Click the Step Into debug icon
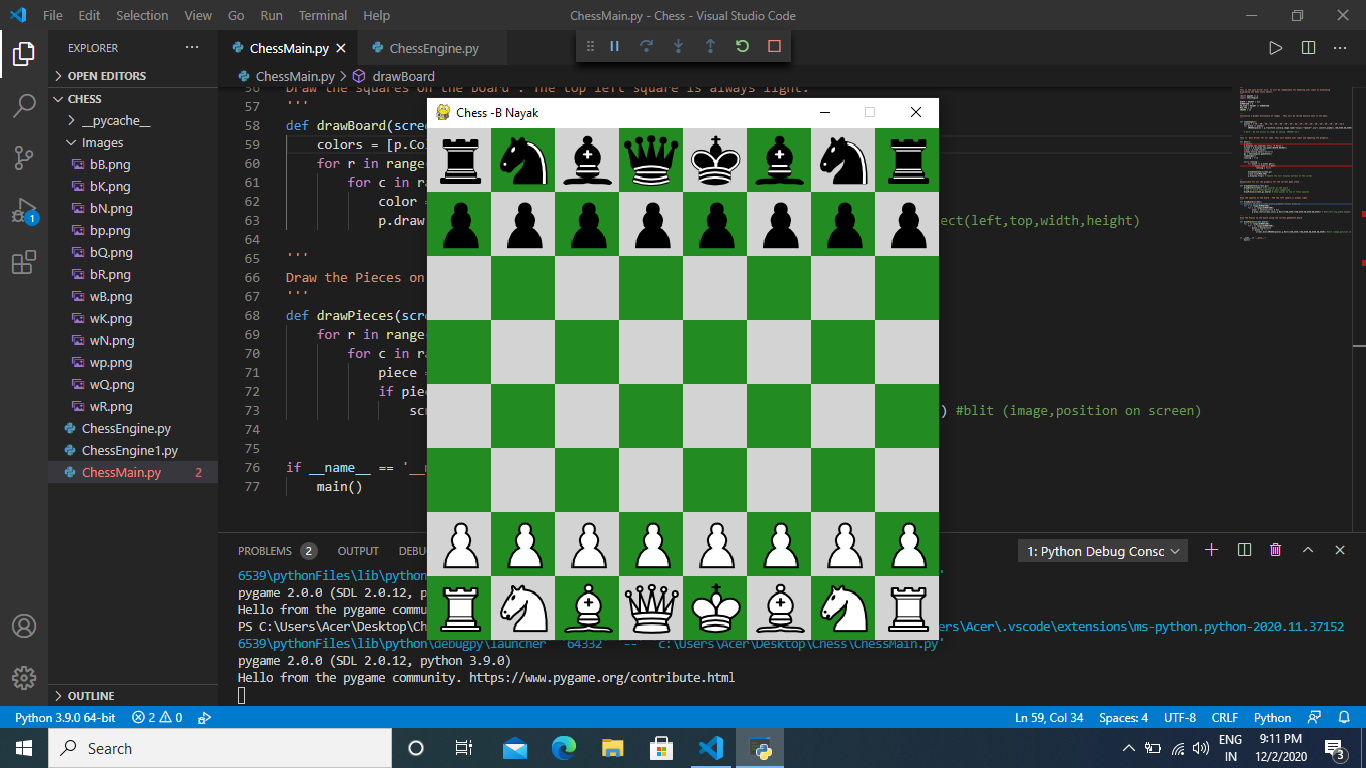The image size is (1366, 768). (x=679, y=45)
